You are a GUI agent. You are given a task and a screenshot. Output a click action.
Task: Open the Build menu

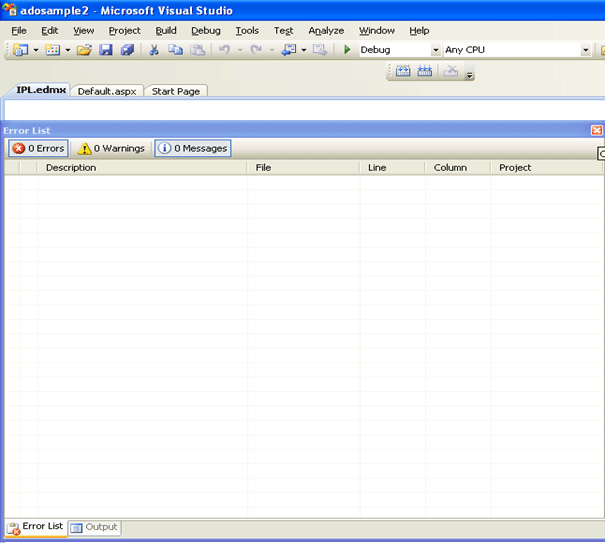(x=166, y=30)
